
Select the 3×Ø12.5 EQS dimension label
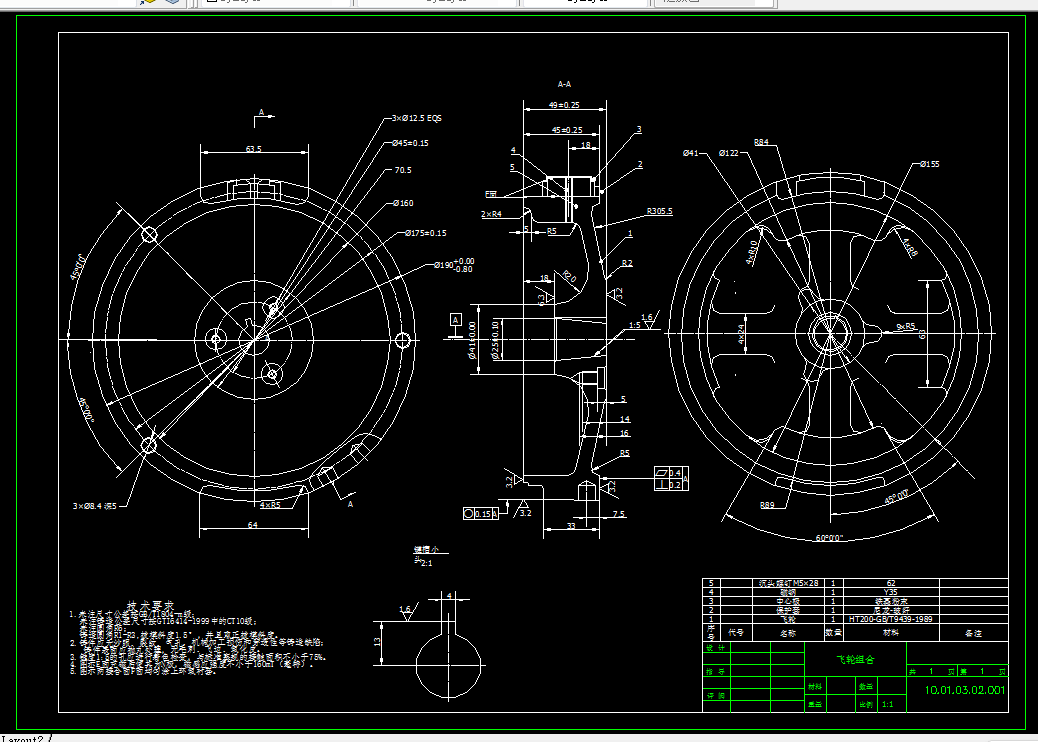pos(416,118)
